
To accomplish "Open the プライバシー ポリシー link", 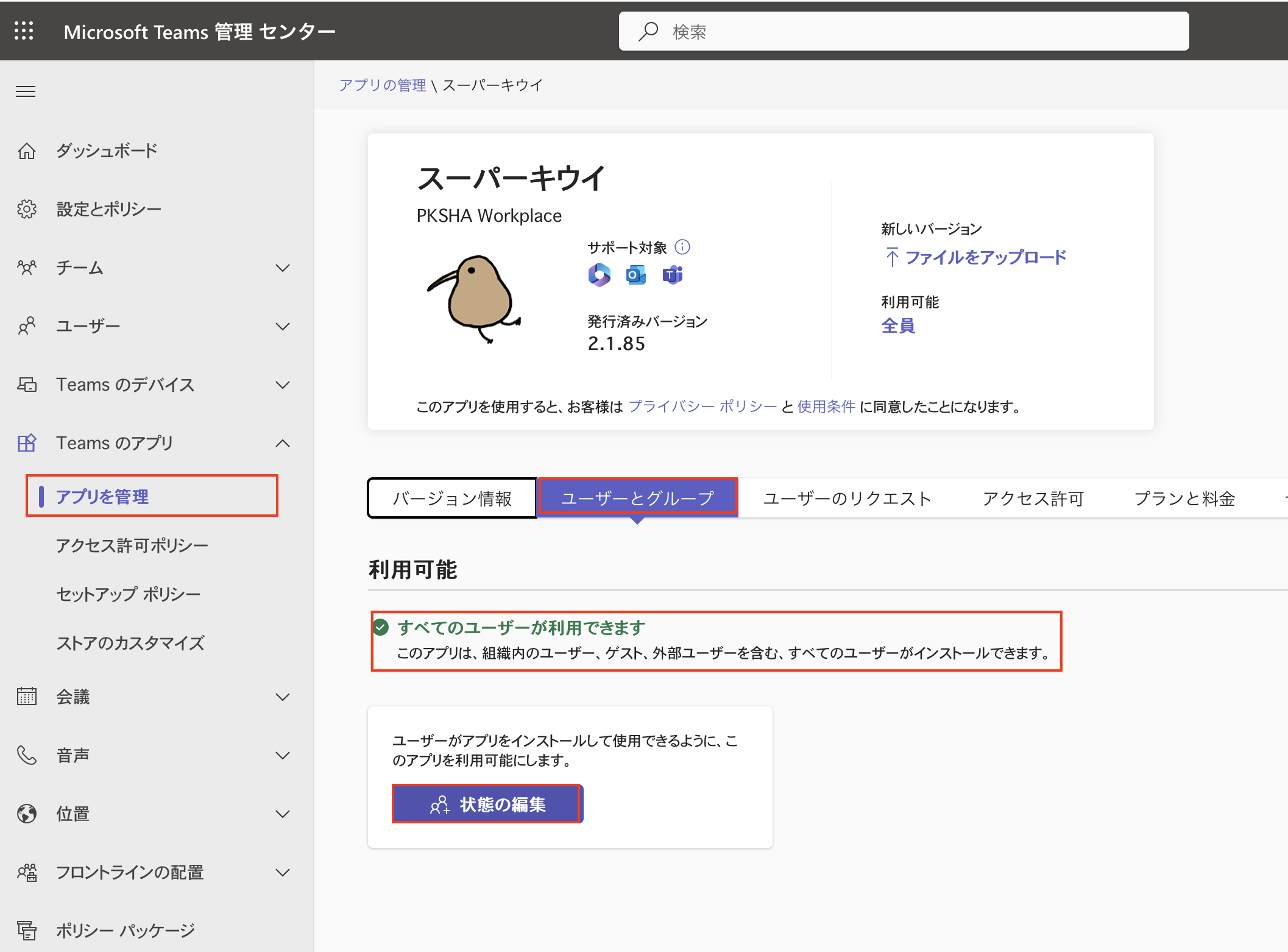I will 702,407.
